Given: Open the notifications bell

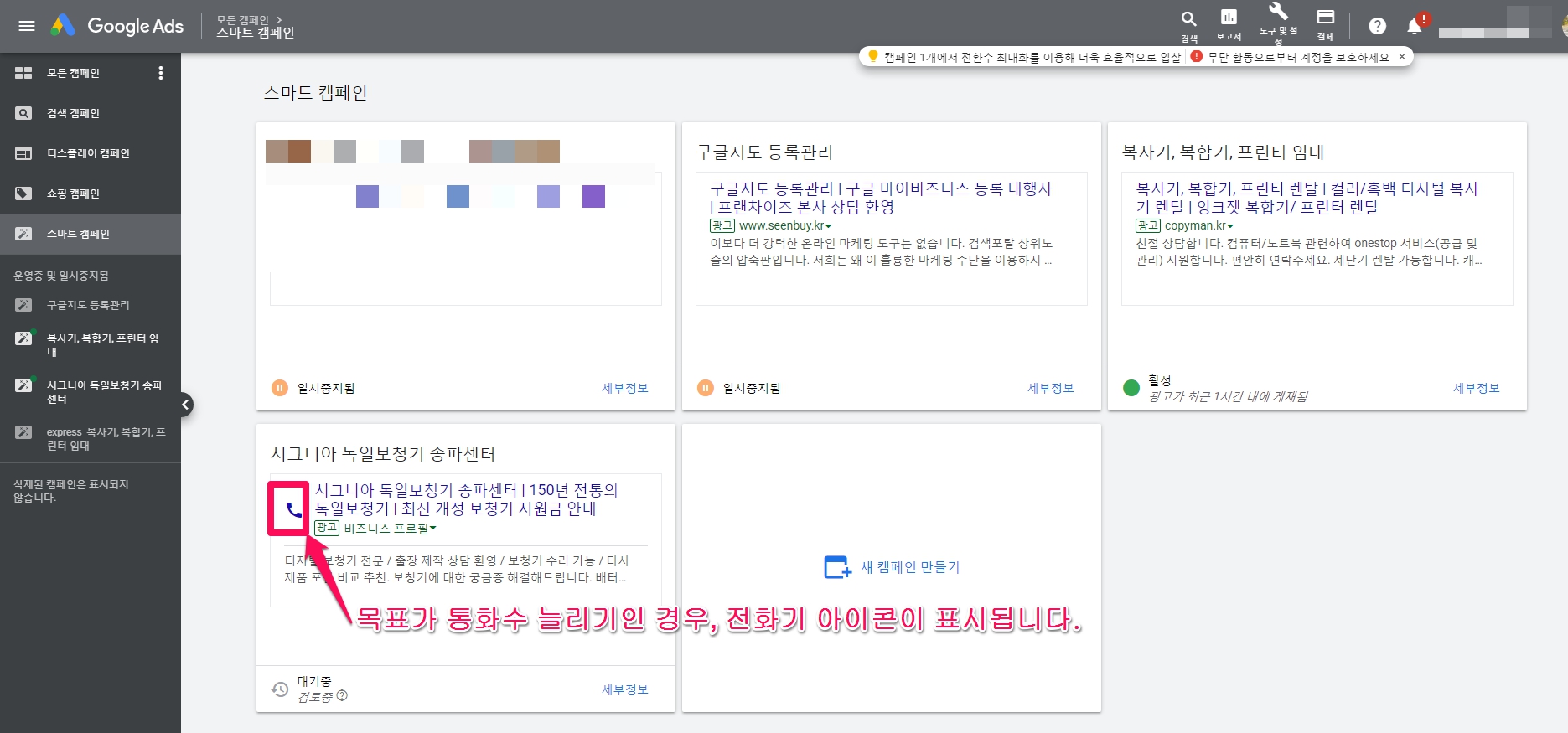Looking at the screenshot, I should coord(1415,25).
